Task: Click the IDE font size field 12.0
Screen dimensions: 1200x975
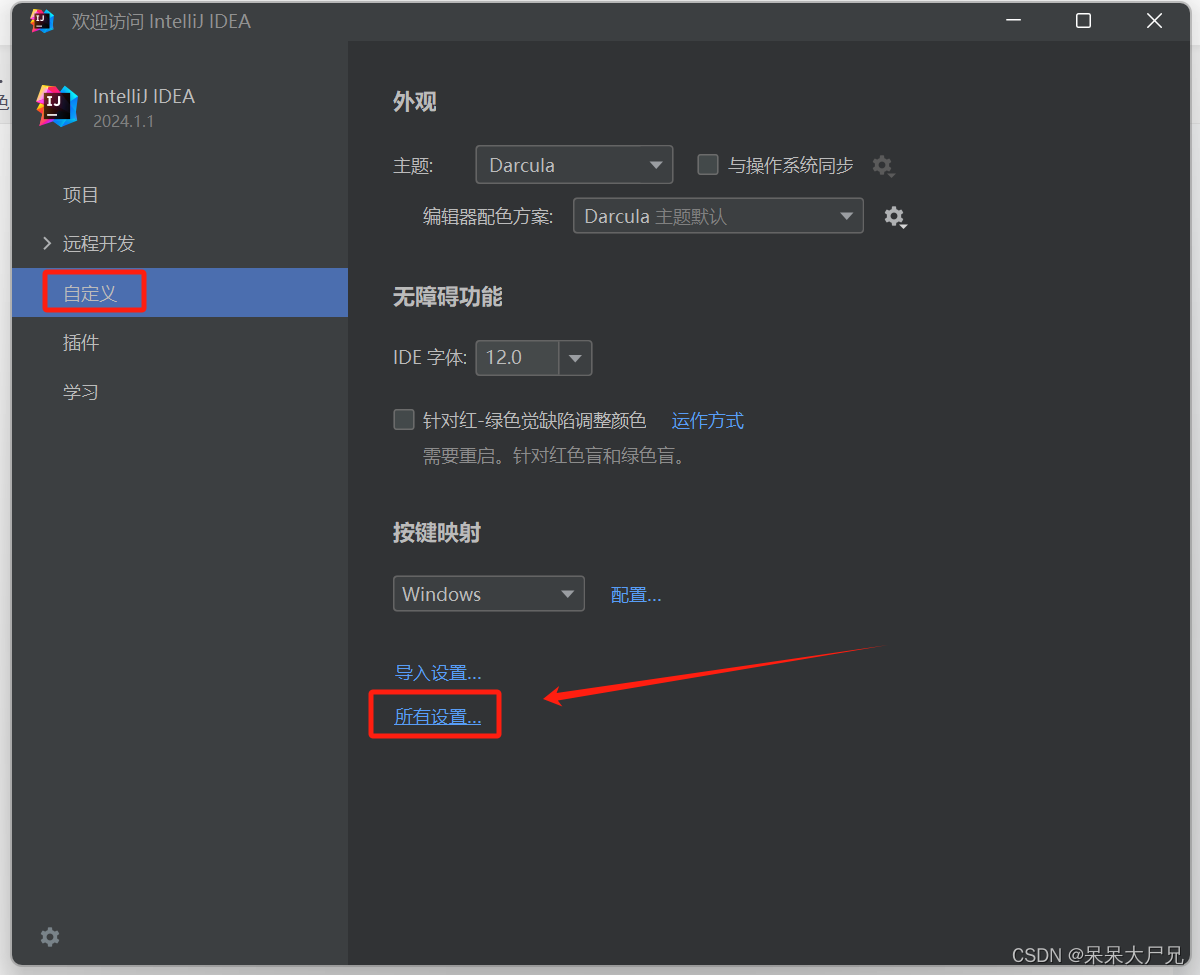Action: (x=517, y=358)
